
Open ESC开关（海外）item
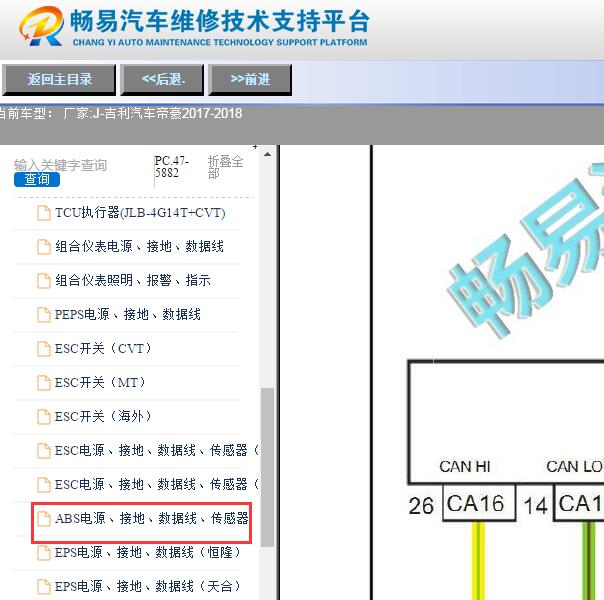click(x=104, y=416)
